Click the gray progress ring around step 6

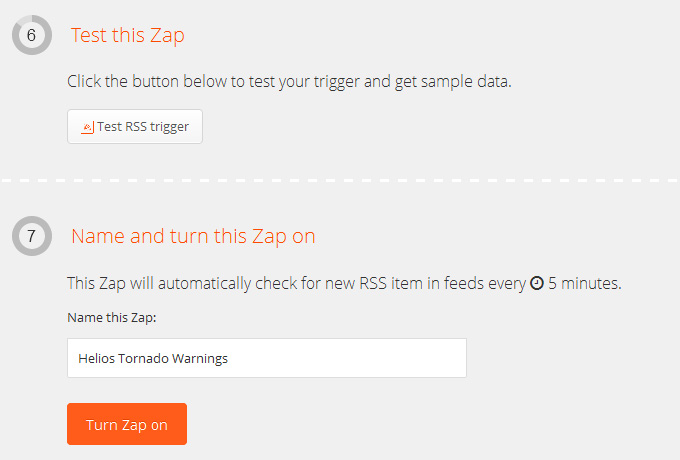click(15, 35)
